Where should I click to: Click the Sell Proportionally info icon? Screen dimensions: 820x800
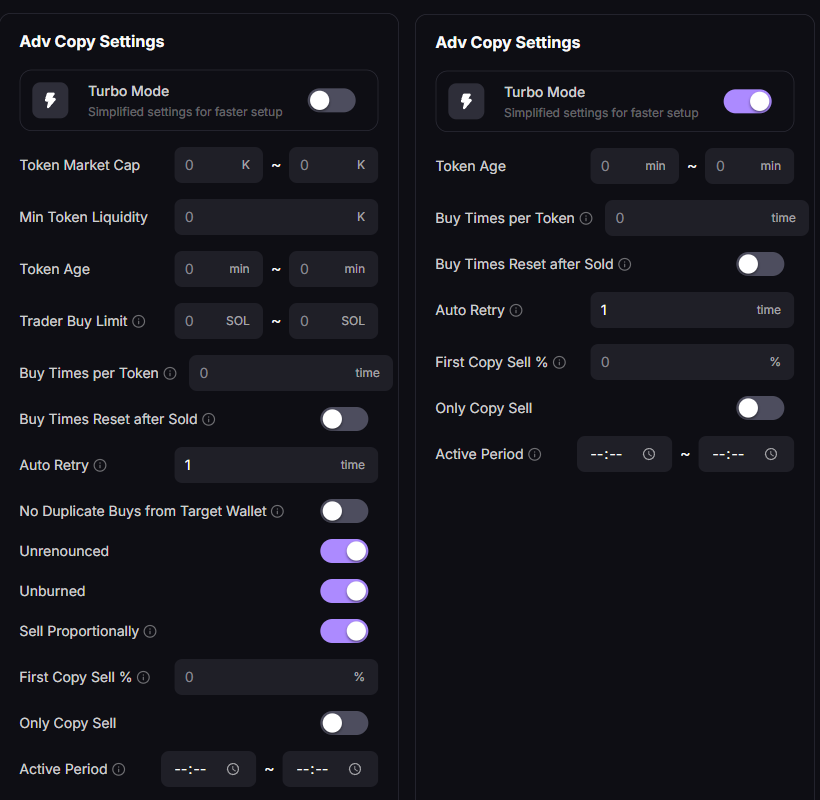150,631
